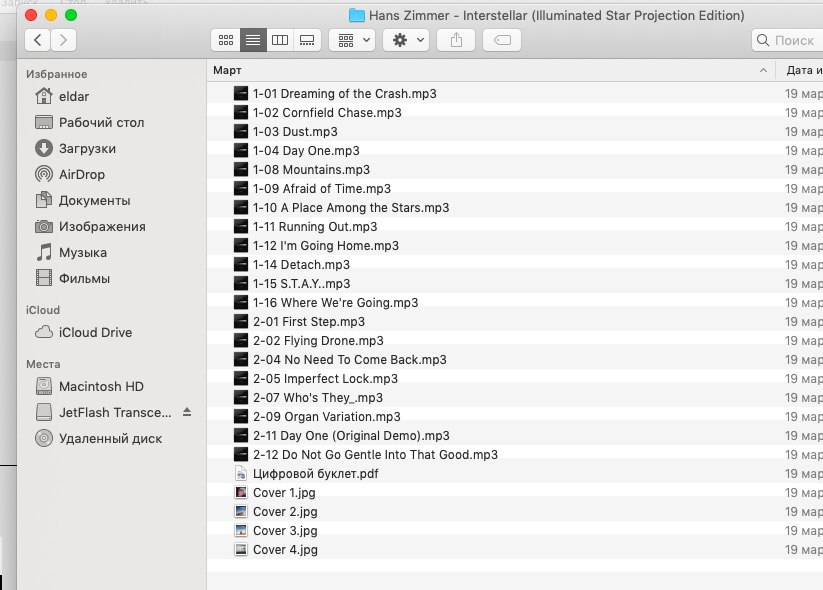823x590 pixels.
Task: Open iCloud Drive in sidebar
Action: 83,332
